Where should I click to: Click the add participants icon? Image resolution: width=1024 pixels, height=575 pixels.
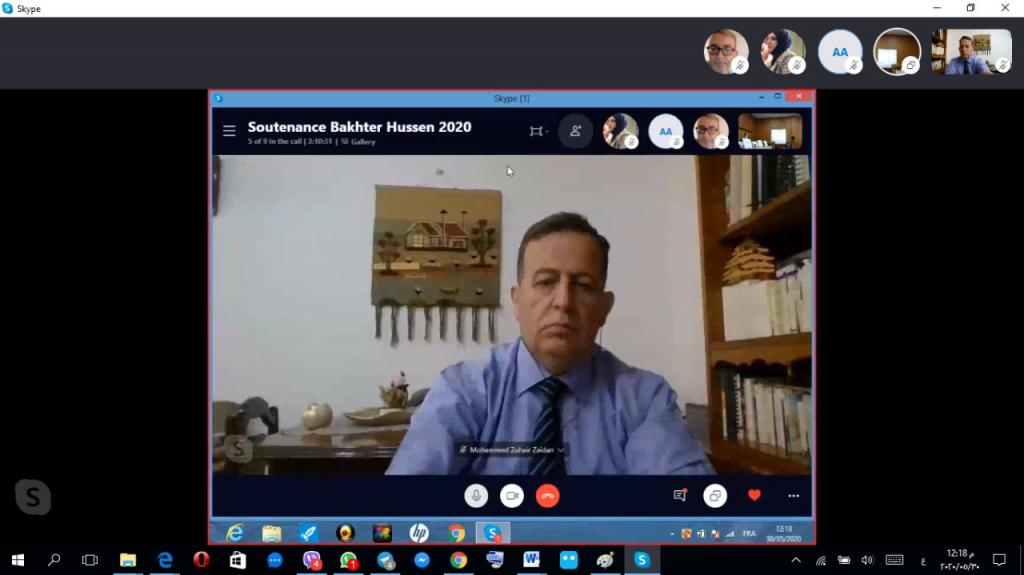pyautogui.click(x=575, y=131)
